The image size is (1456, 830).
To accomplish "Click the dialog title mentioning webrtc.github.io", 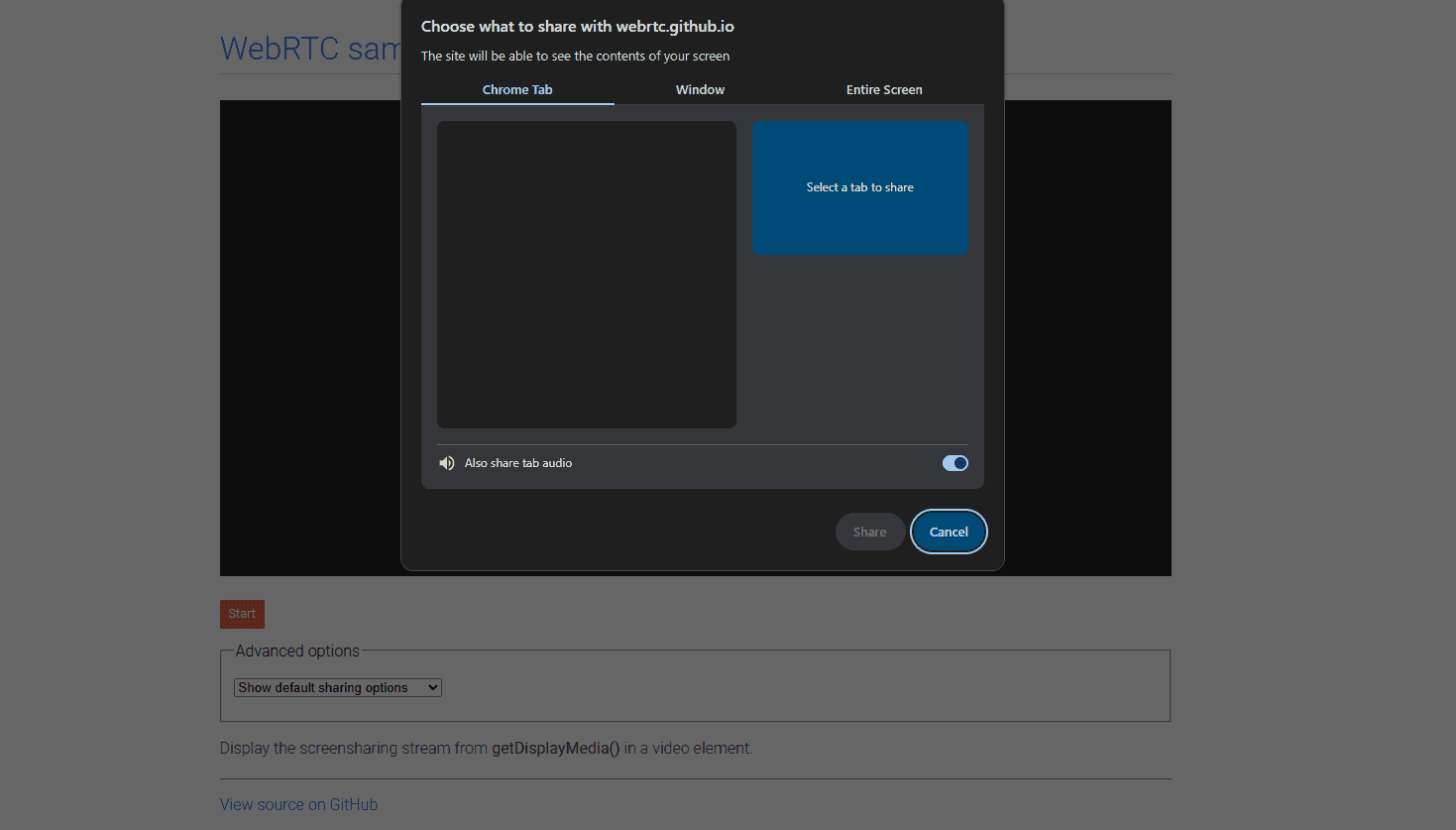I will 578,27.
